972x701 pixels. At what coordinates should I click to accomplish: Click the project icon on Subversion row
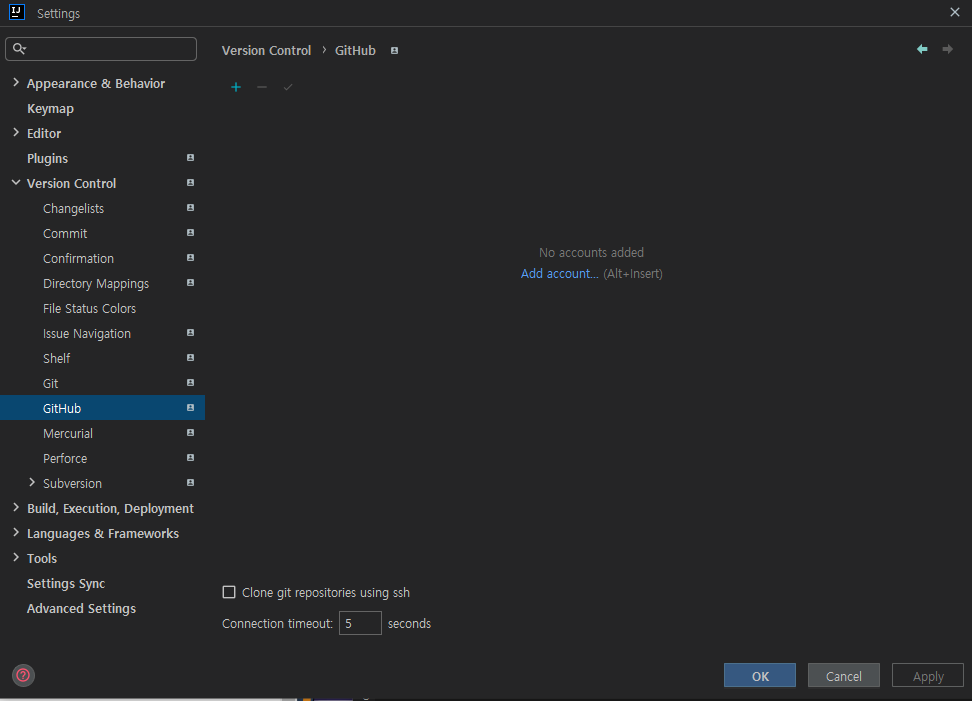190,482
